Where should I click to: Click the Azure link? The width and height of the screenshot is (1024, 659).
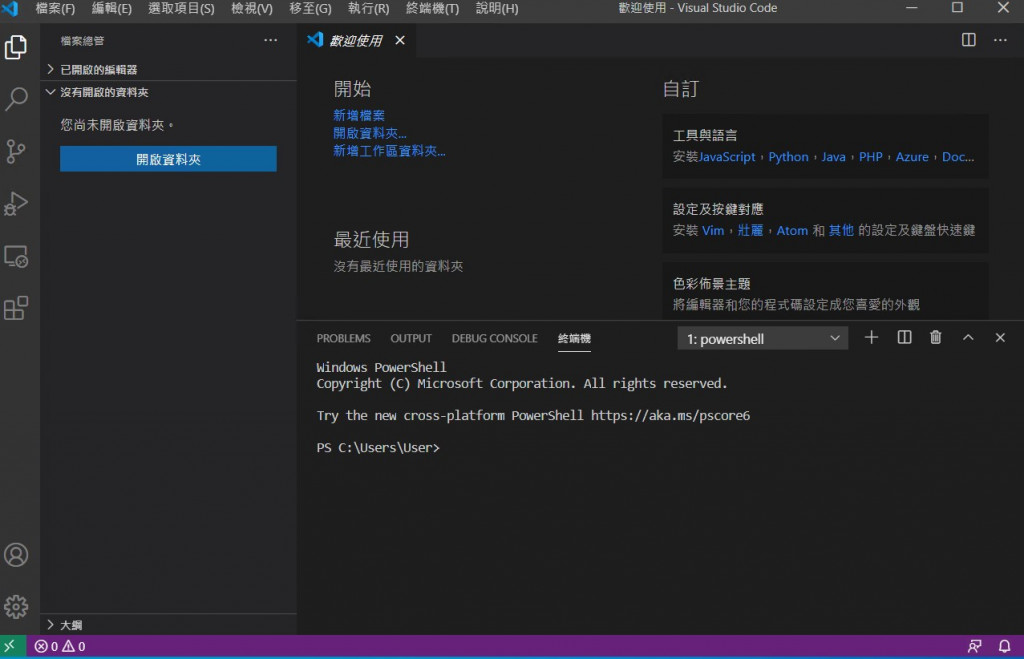pyautogui.click(x=912, y=157)
